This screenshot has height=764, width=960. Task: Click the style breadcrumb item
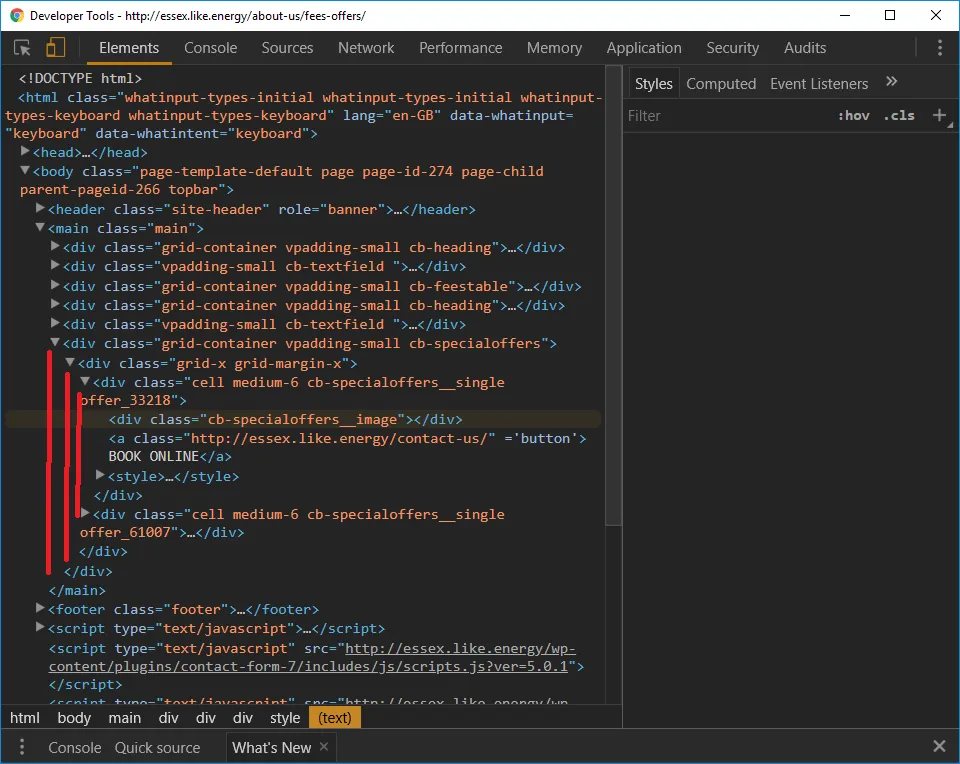[284, 718]
